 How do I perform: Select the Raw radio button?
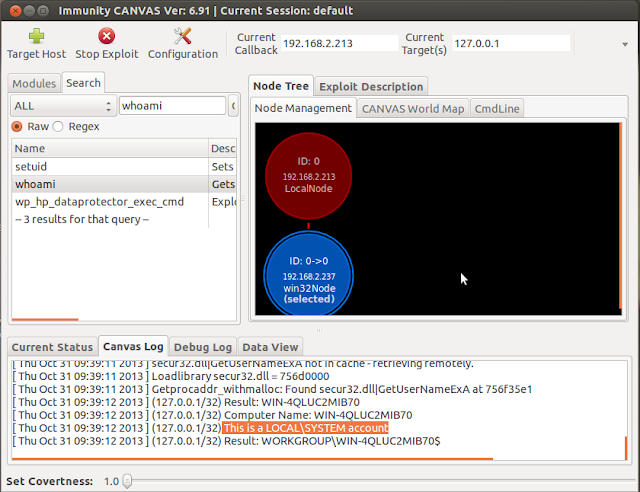click(17, 127)
